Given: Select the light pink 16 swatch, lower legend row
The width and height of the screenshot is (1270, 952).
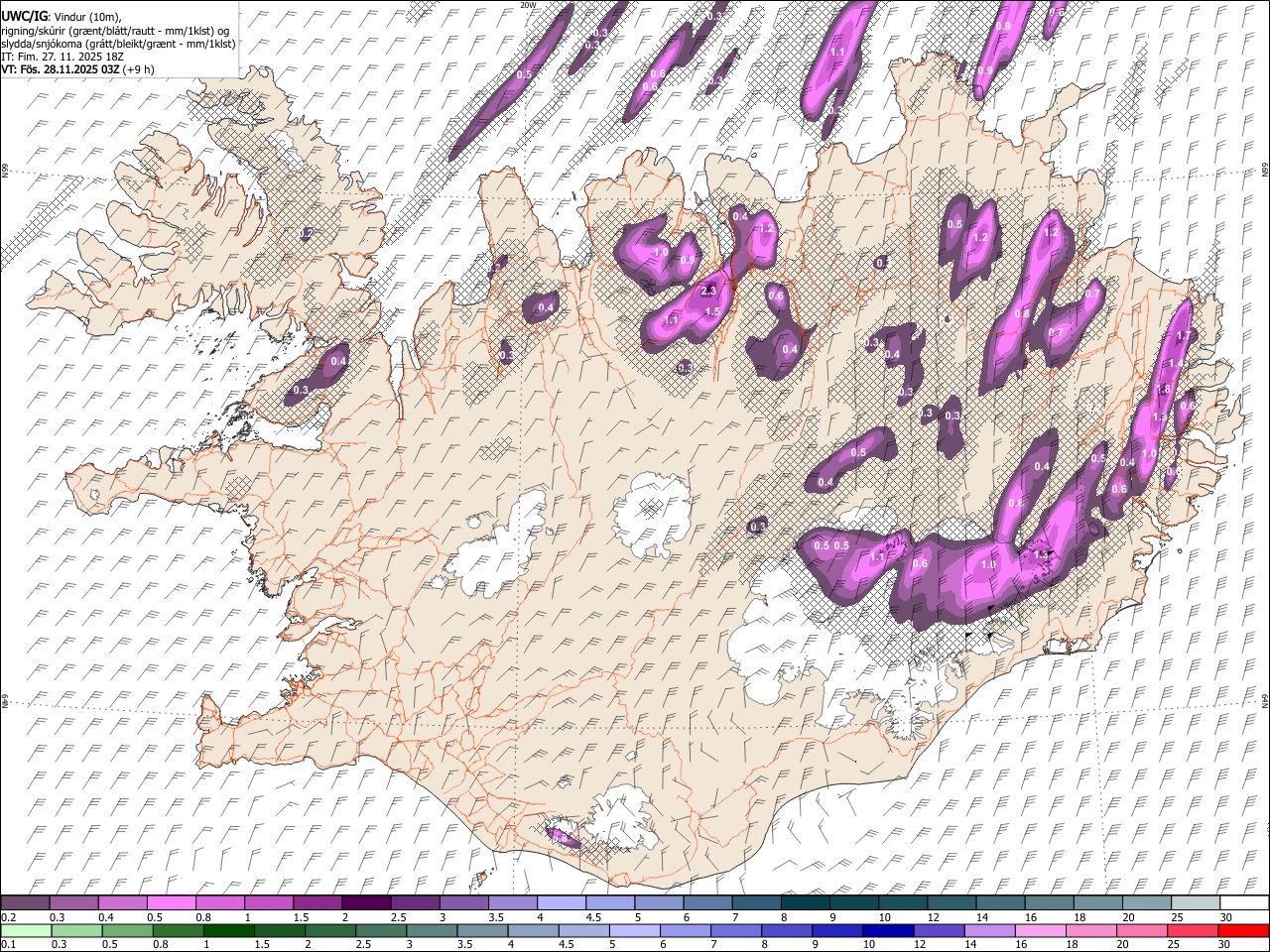Looking at the screenshot, I should [1041, 931].
